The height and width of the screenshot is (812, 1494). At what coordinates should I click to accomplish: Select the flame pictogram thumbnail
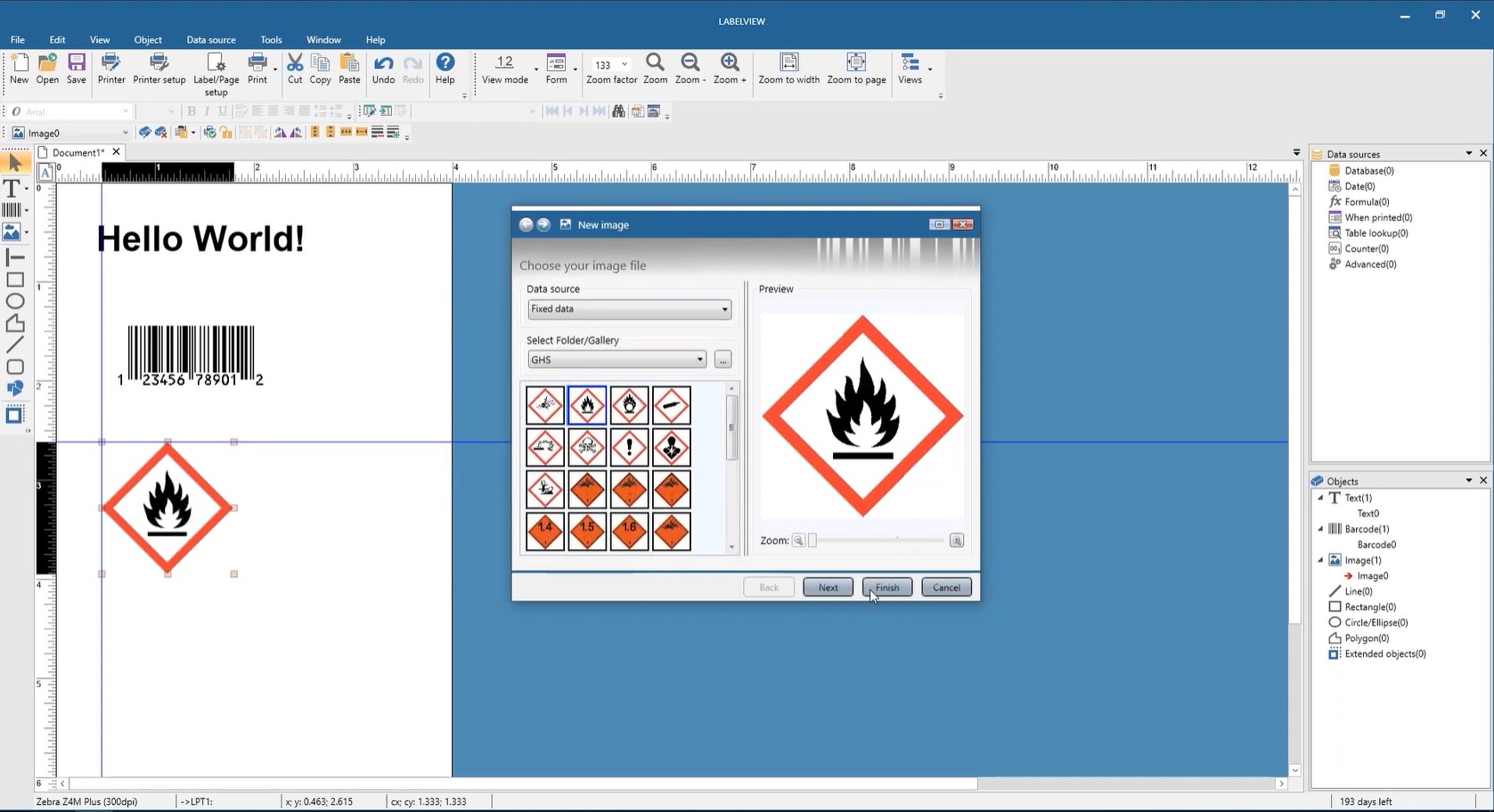pos(587,404)
